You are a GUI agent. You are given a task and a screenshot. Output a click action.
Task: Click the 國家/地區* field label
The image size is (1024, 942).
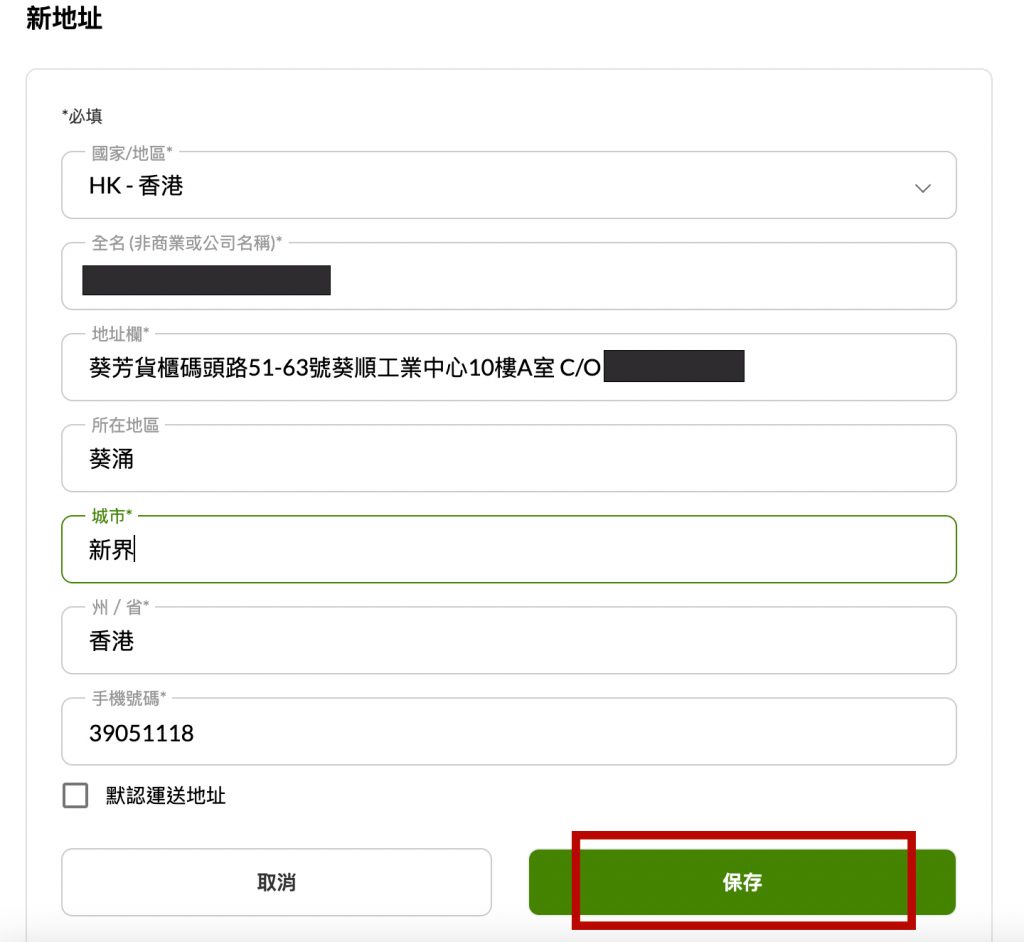132,154
